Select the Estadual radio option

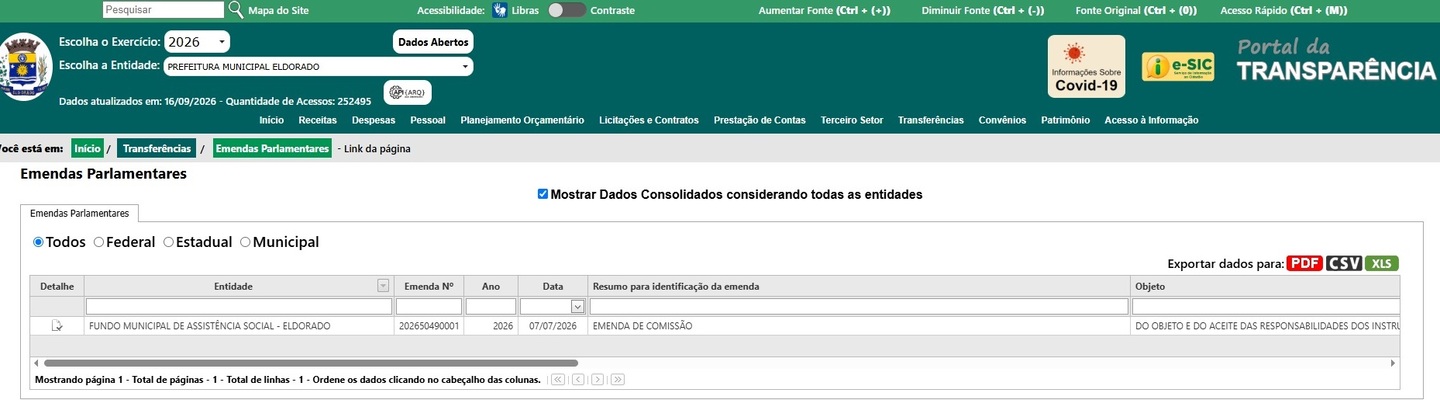[169, 242]
